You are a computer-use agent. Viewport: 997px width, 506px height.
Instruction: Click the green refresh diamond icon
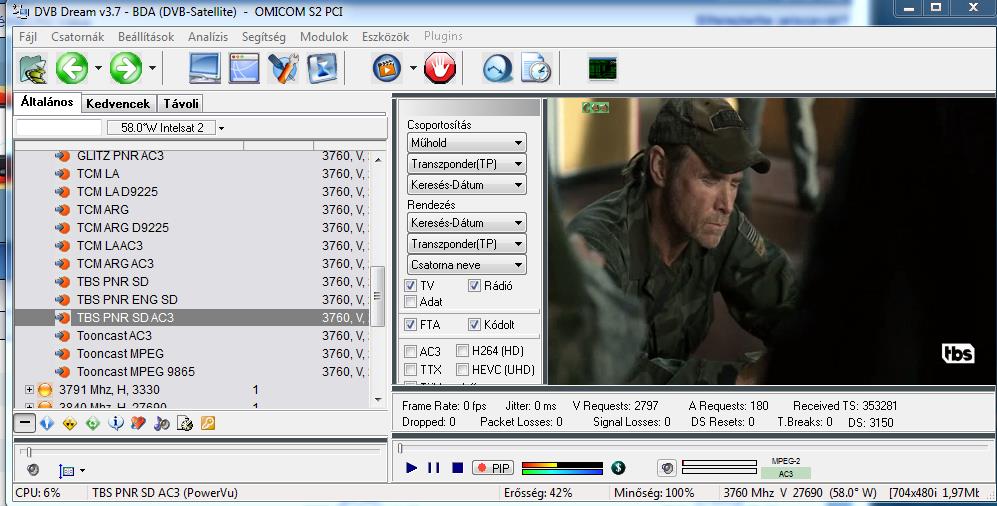click(x=93, y=423)
